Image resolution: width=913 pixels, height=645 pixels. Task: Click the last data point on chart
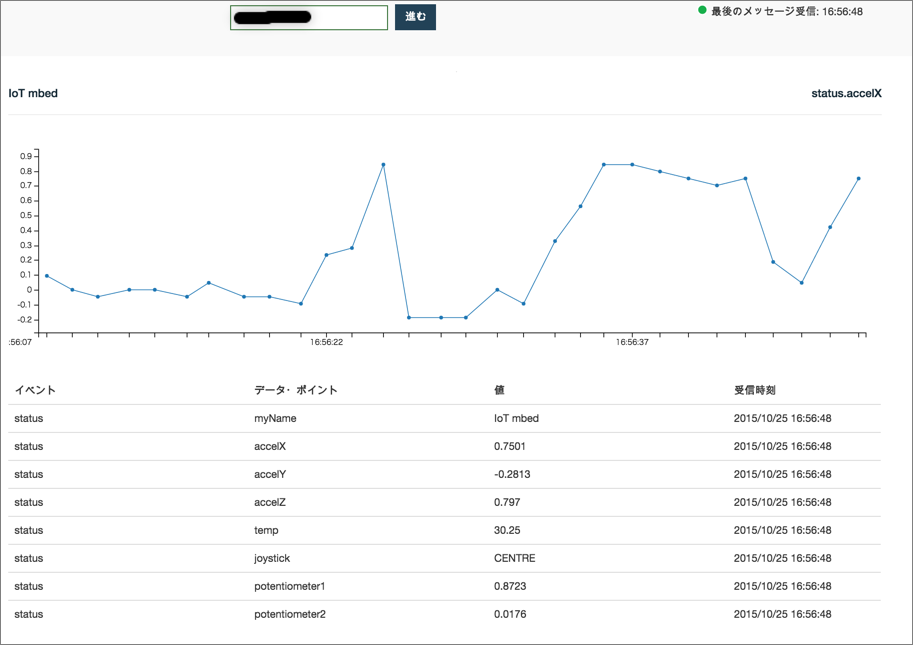pyautogui.click(x=858, y=179)
